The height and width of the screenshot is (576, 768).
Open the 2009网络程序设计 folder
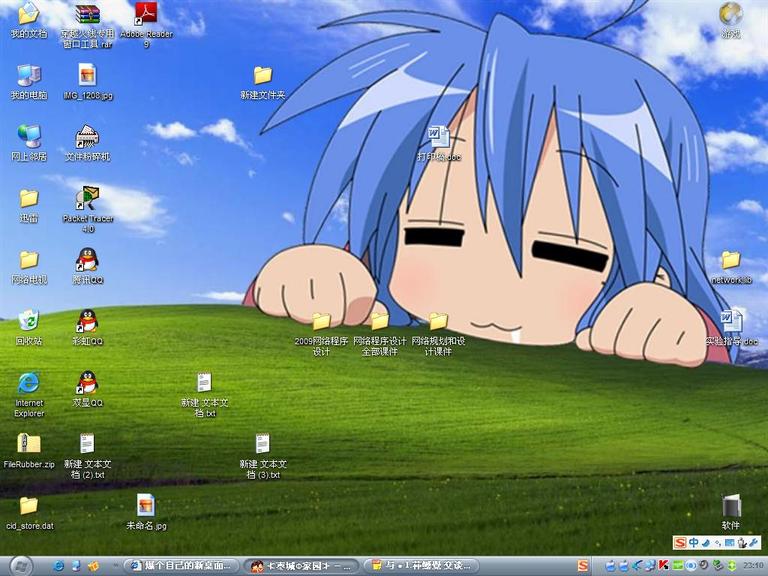[x=321, y=334]
